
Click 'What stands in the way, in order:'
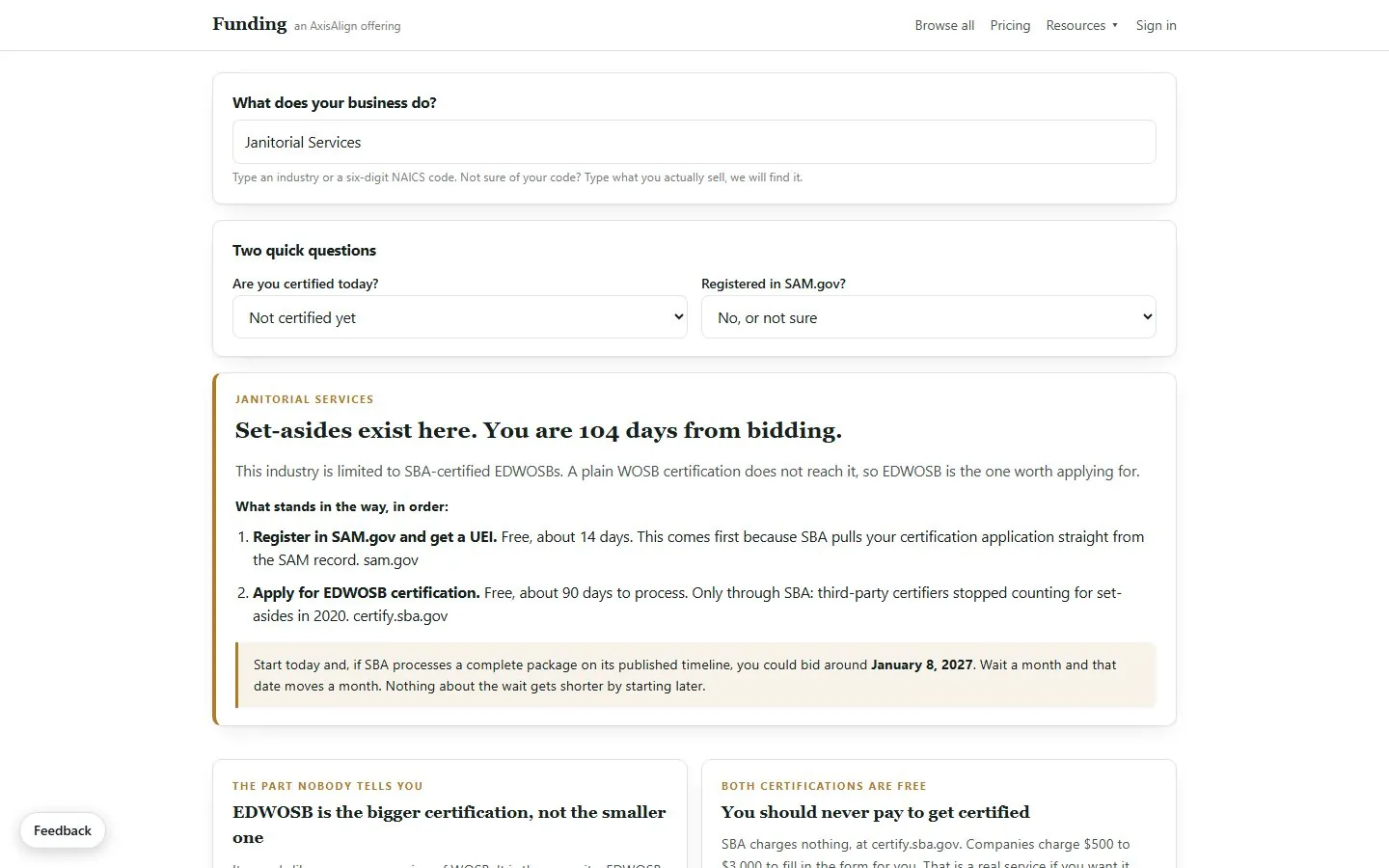pyautogui.click(x=341, y=506)
